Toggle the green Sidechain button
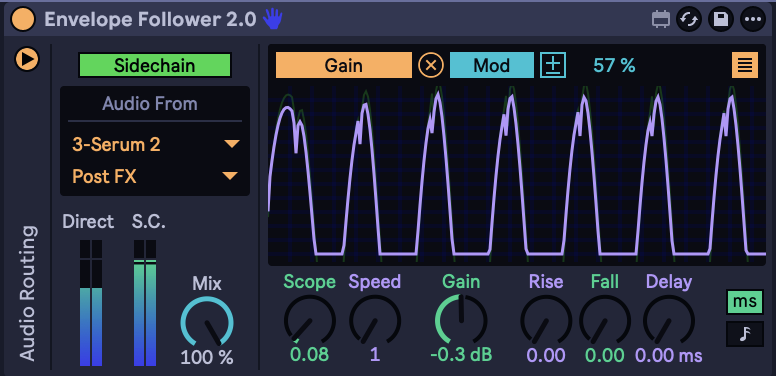 coord(154,65)
